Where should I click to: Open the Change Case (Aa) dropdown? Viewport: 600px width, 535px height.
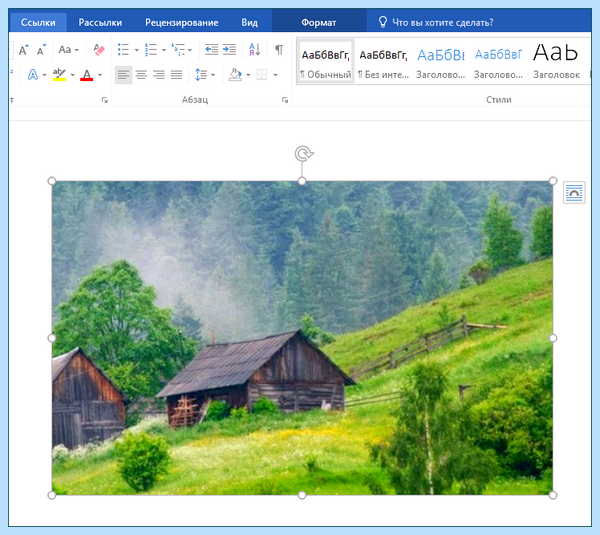[68, 50]
